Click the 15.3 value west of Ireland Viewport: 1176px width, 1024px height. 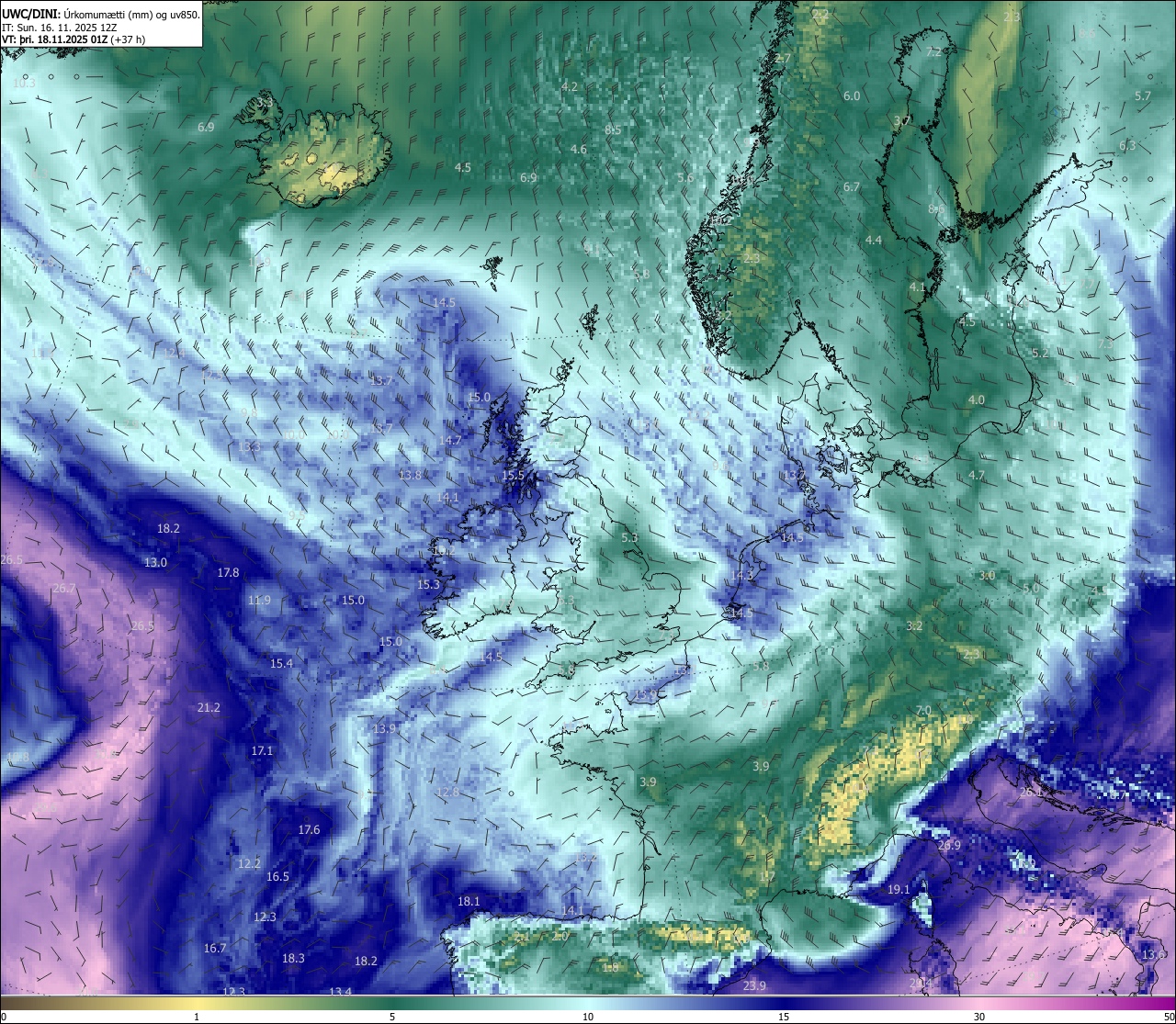tap(428, 584)
